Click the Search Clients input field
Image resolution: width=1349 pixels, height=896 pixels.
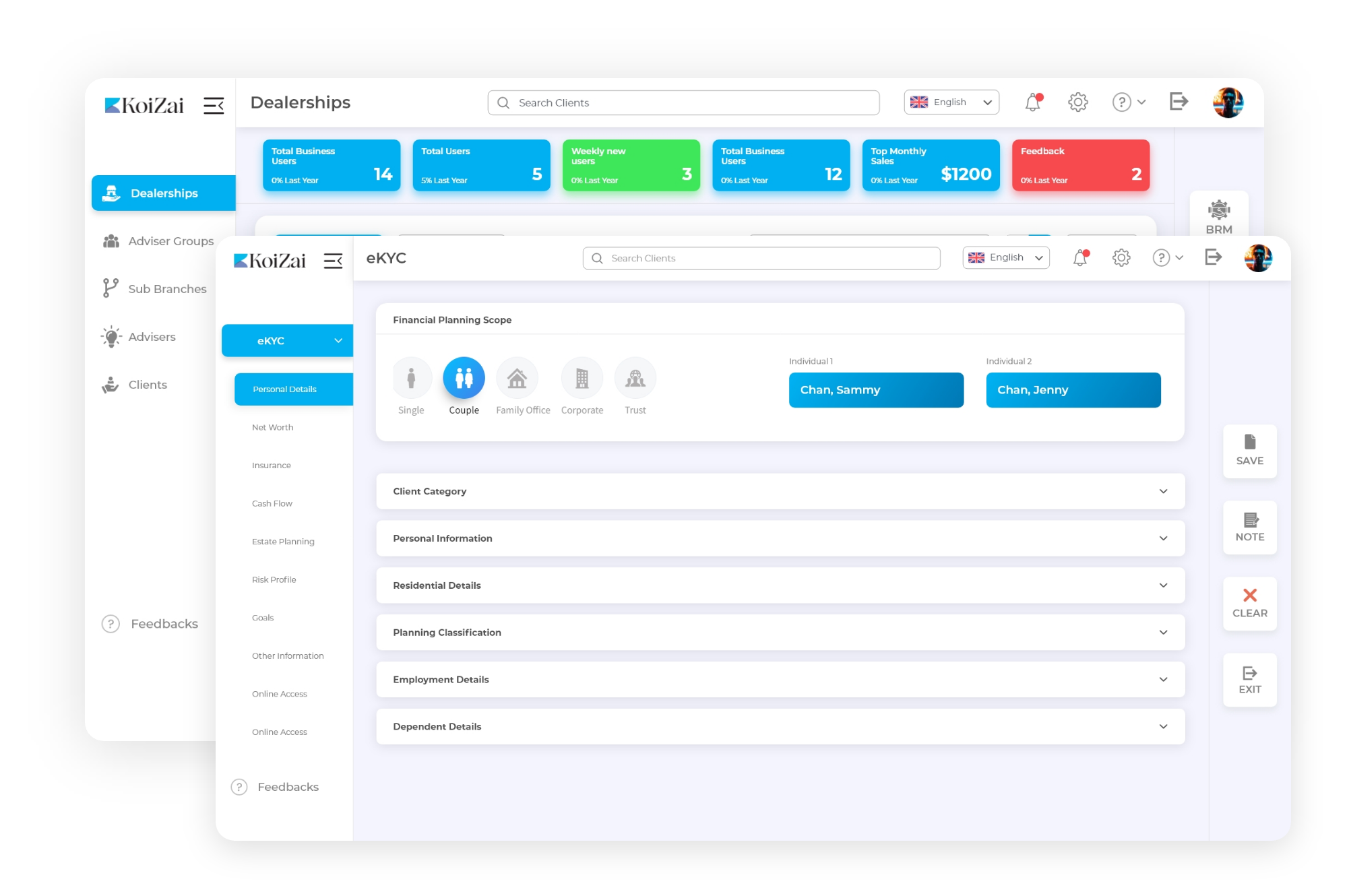760,257
